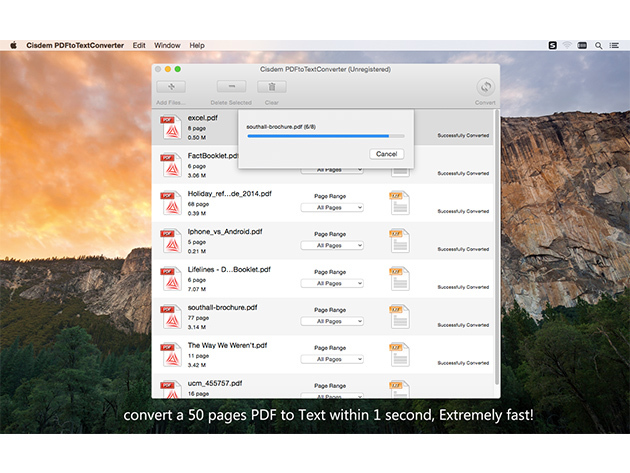Click the Wi-Fi status icon
This screenshot has height=473, width=630.
567,45
